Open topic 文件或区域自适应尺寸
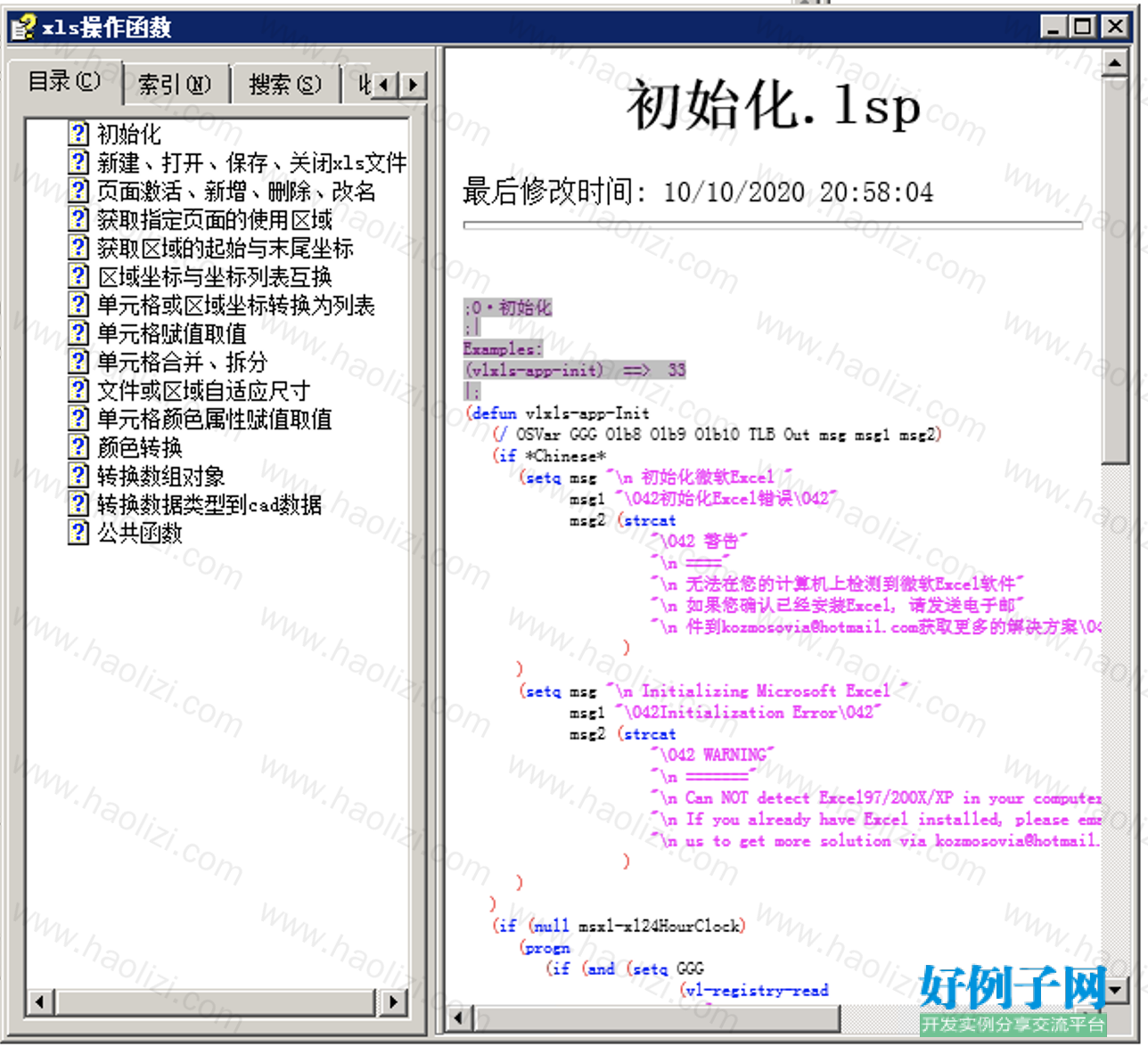Screen dimensions: 1148x1046 [204, 391]
